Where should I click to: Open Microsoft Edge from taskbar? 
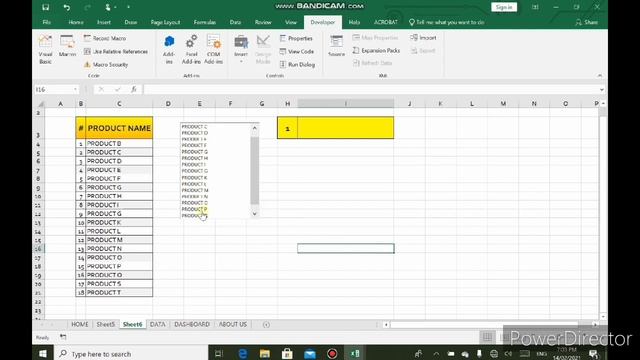point(242,353)
